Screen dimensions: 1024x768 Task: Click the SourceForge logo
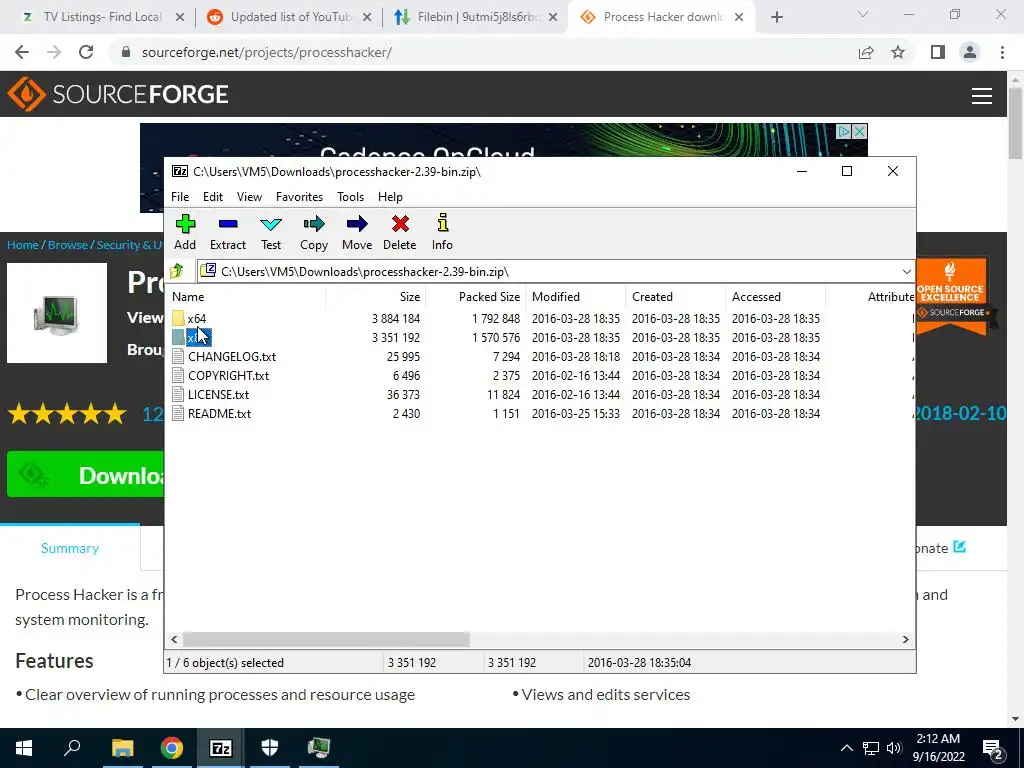click(118, 94)
